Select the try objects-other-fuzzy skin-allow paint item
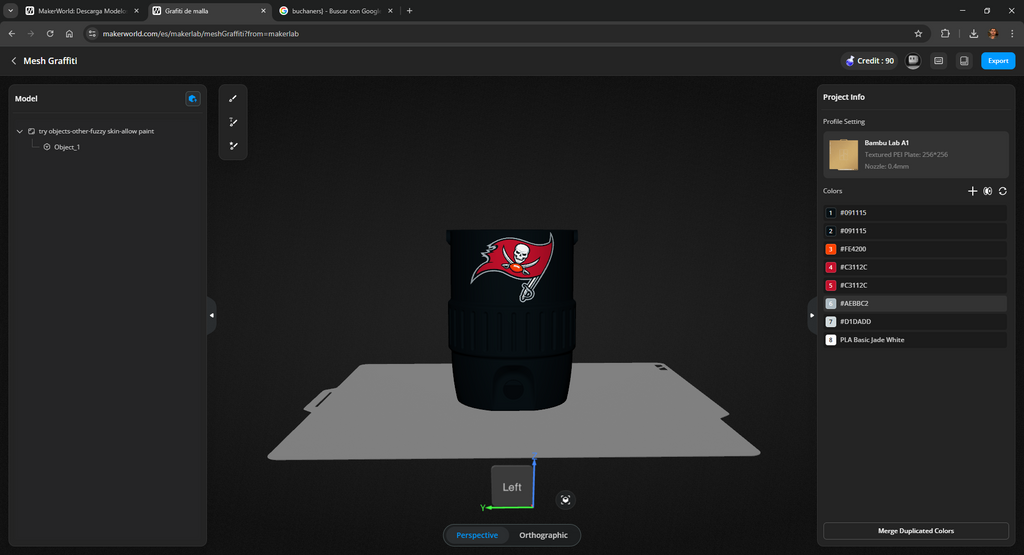Image resolution: width=1024 pixels, height=555 pixels. 96,131
